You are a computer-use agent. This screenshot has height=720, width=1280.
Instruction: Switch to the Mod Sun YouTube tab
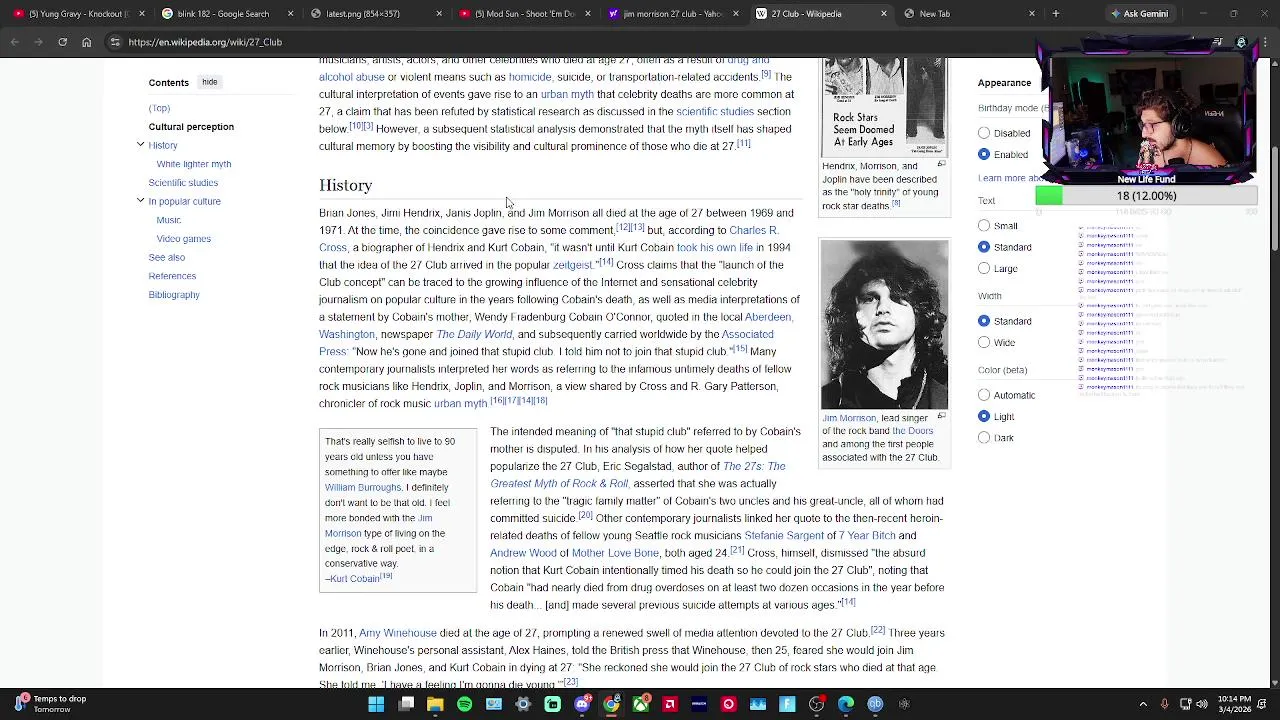pyautogui.click(x=525, y=14)
